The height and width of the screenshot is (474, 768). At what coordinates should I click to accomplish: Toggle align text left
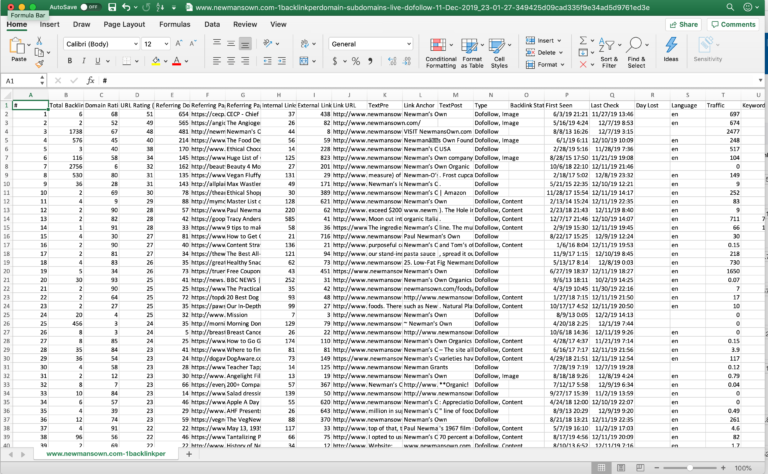[216, 61]
